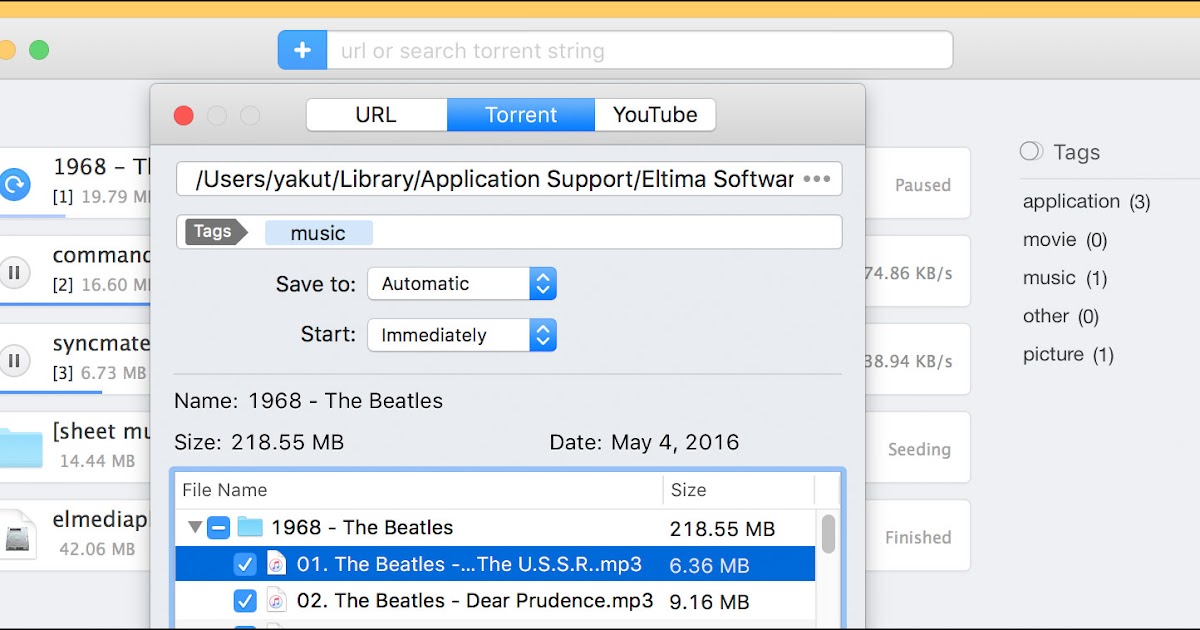Sort by the Size column header
Viewport: 1200px width, 630px height.
coord(738,490)
